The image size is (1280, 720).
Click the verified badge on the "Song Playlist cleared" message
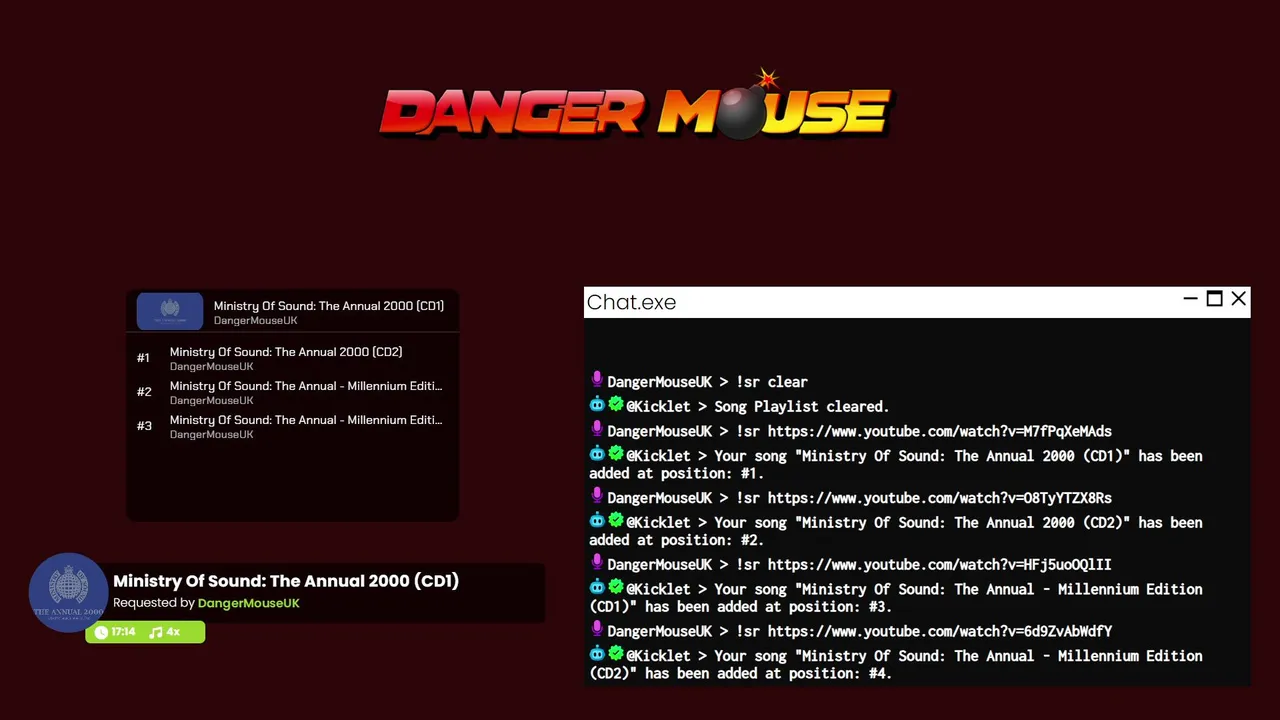pyautogui.click(x=616, y=405)
